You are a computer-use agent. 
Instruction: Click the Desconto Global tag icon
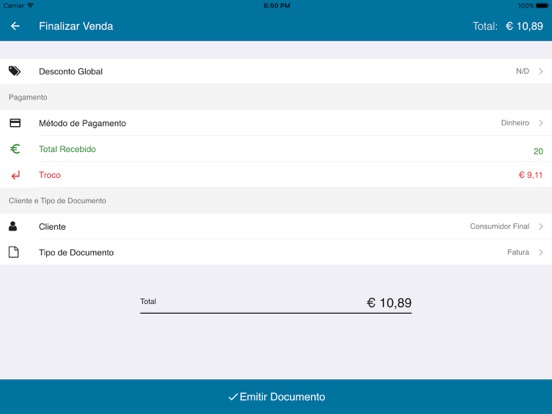click(14, 71)
